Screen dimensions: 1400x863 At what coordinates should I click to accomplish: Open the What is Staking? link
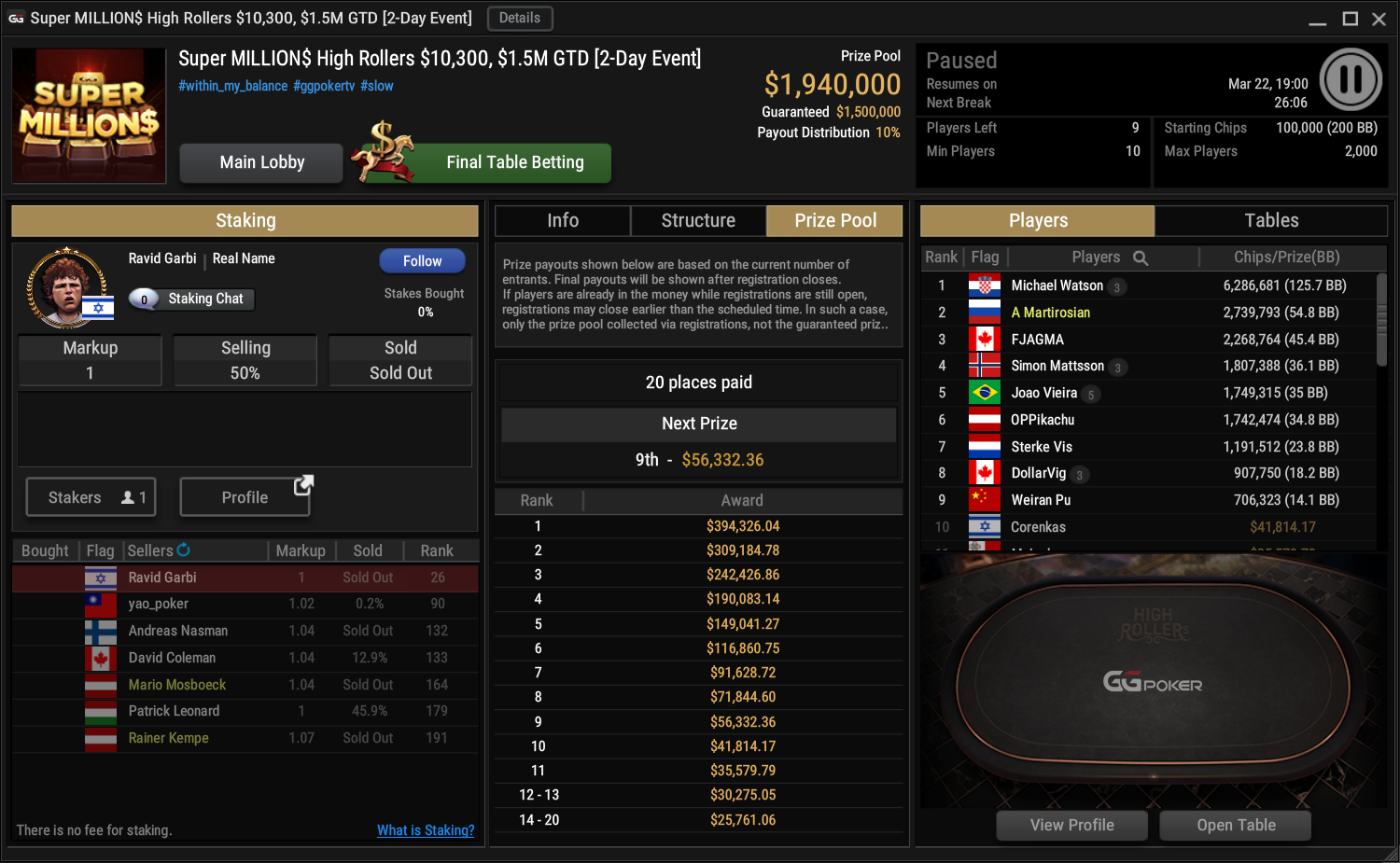pos(426,830)
